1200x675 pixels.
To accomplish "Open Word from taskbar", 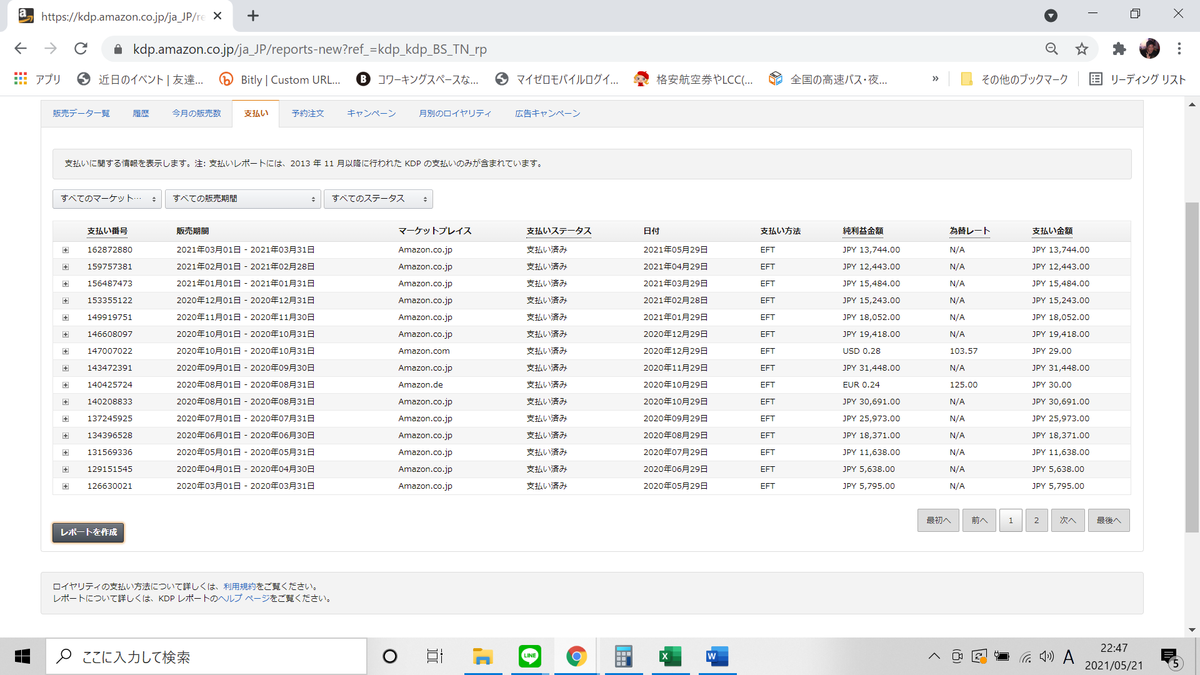I will (716, 656).
